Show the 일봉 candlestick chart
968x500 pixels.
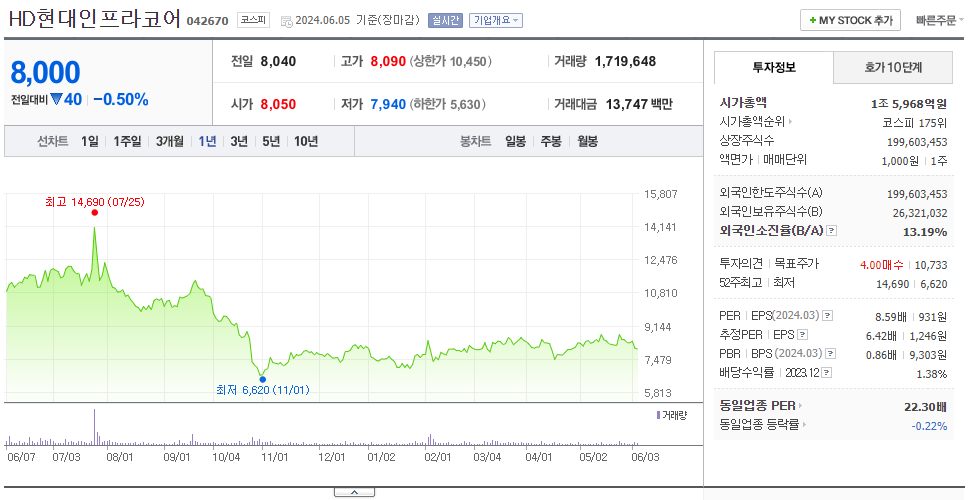pyautogui.click(x=515, y=141)
